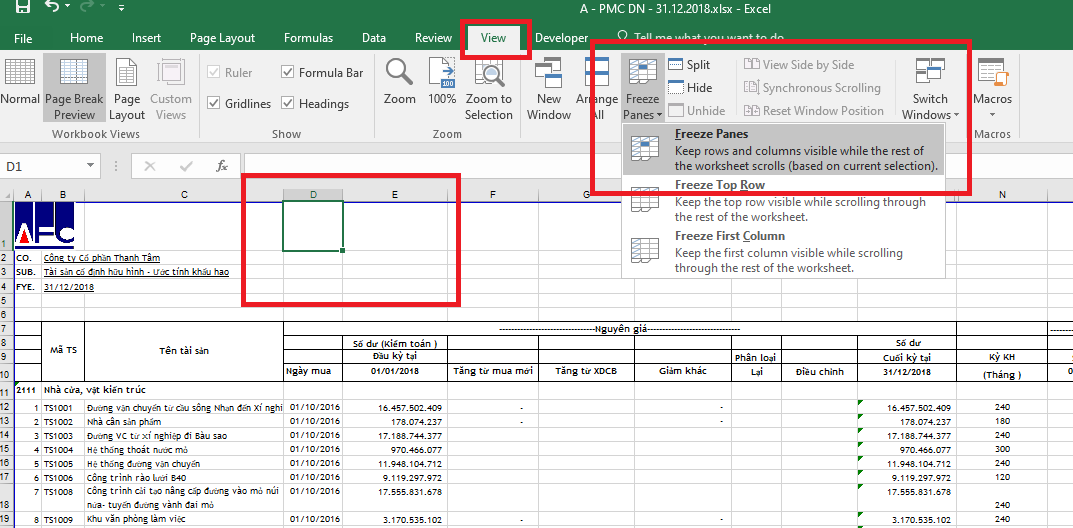1073x528 pixels.
Task: Open the Formulas ribbon tab
Action: click(x=308, y=38)
